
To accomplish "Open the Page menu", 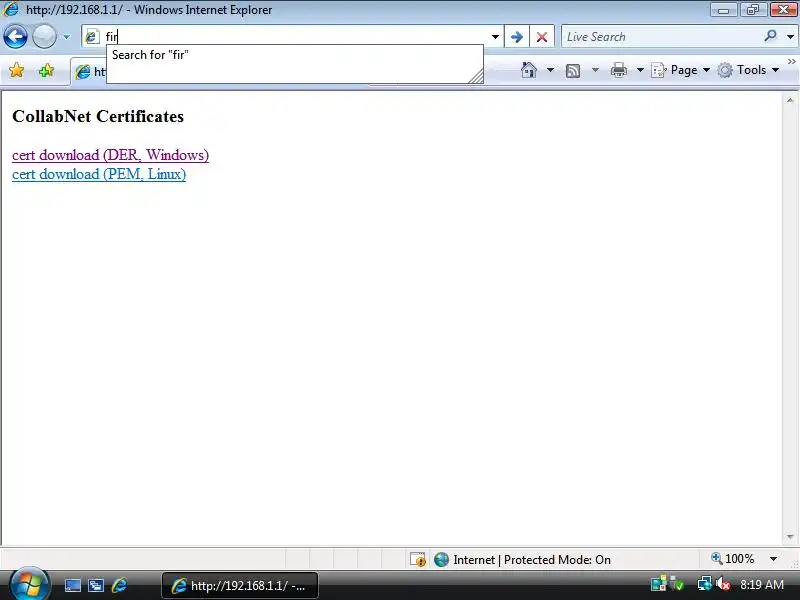I will click(x=681, y=70).
